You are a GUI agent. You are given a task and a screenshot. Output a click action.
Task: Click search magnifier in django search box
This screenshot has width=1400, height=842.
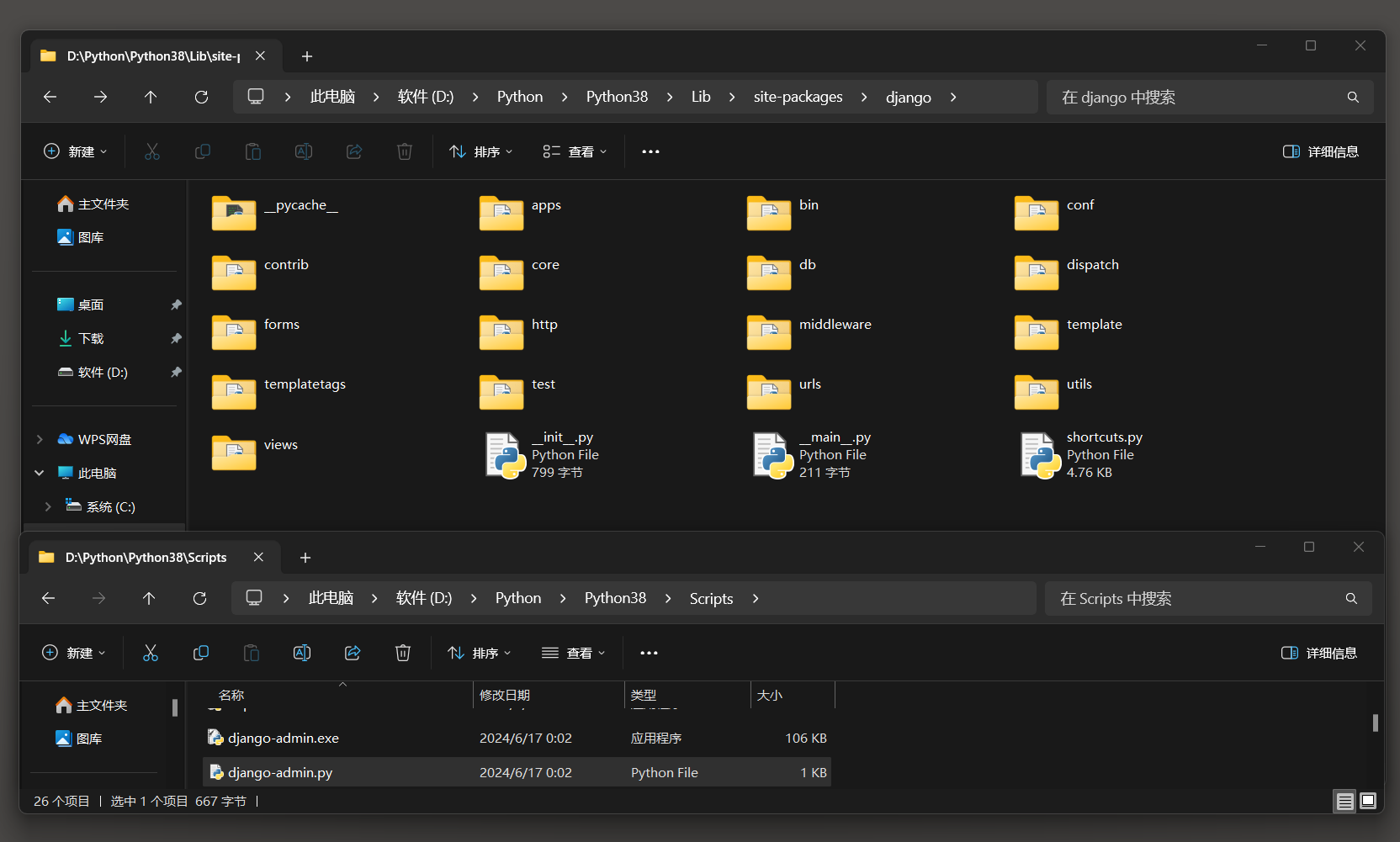pos(1353,97)
